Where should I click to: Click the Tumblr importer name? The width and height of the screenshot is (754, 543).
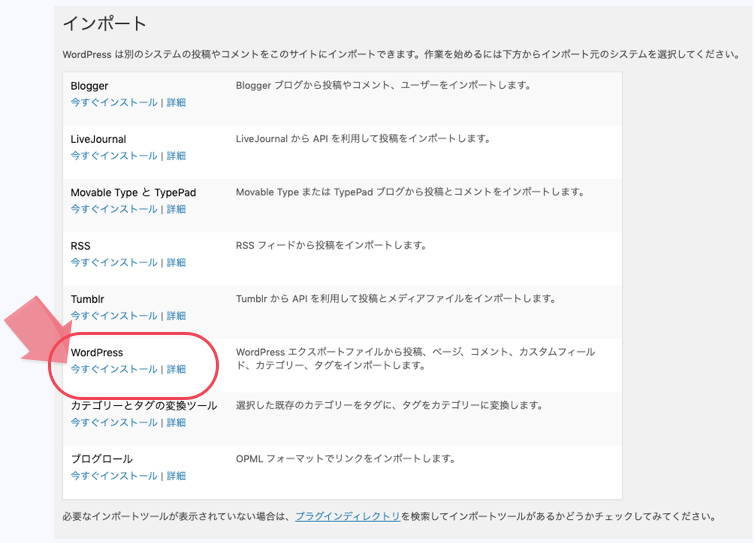88,300
